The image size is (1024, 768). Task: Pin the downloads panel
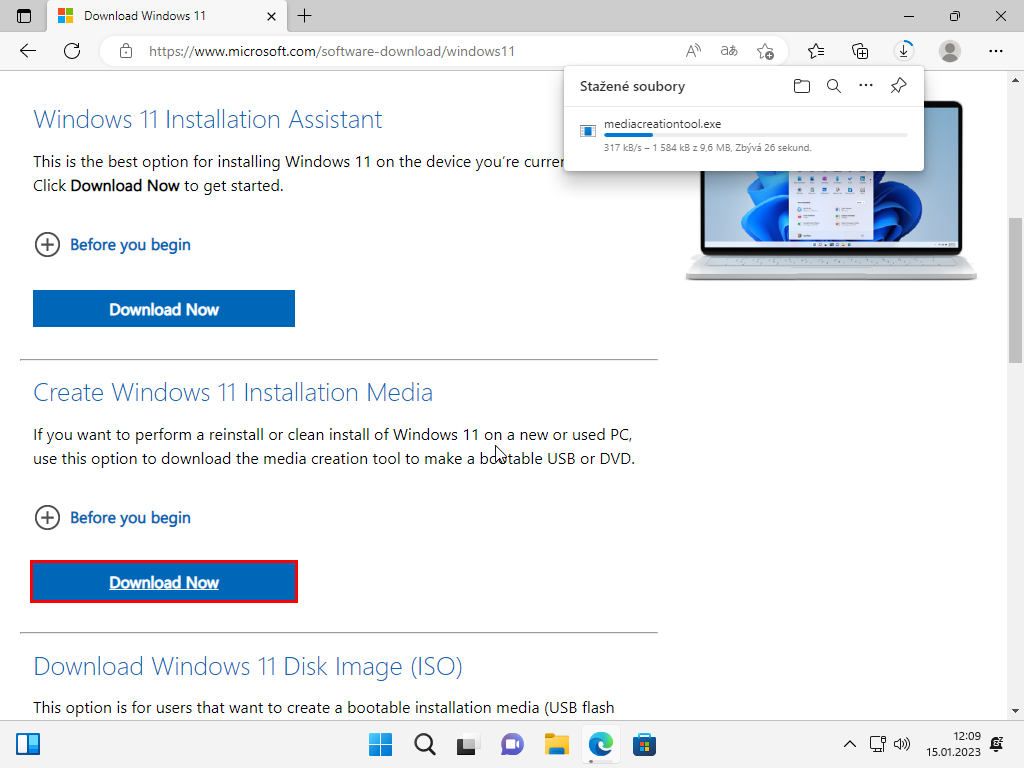(898, 86)
